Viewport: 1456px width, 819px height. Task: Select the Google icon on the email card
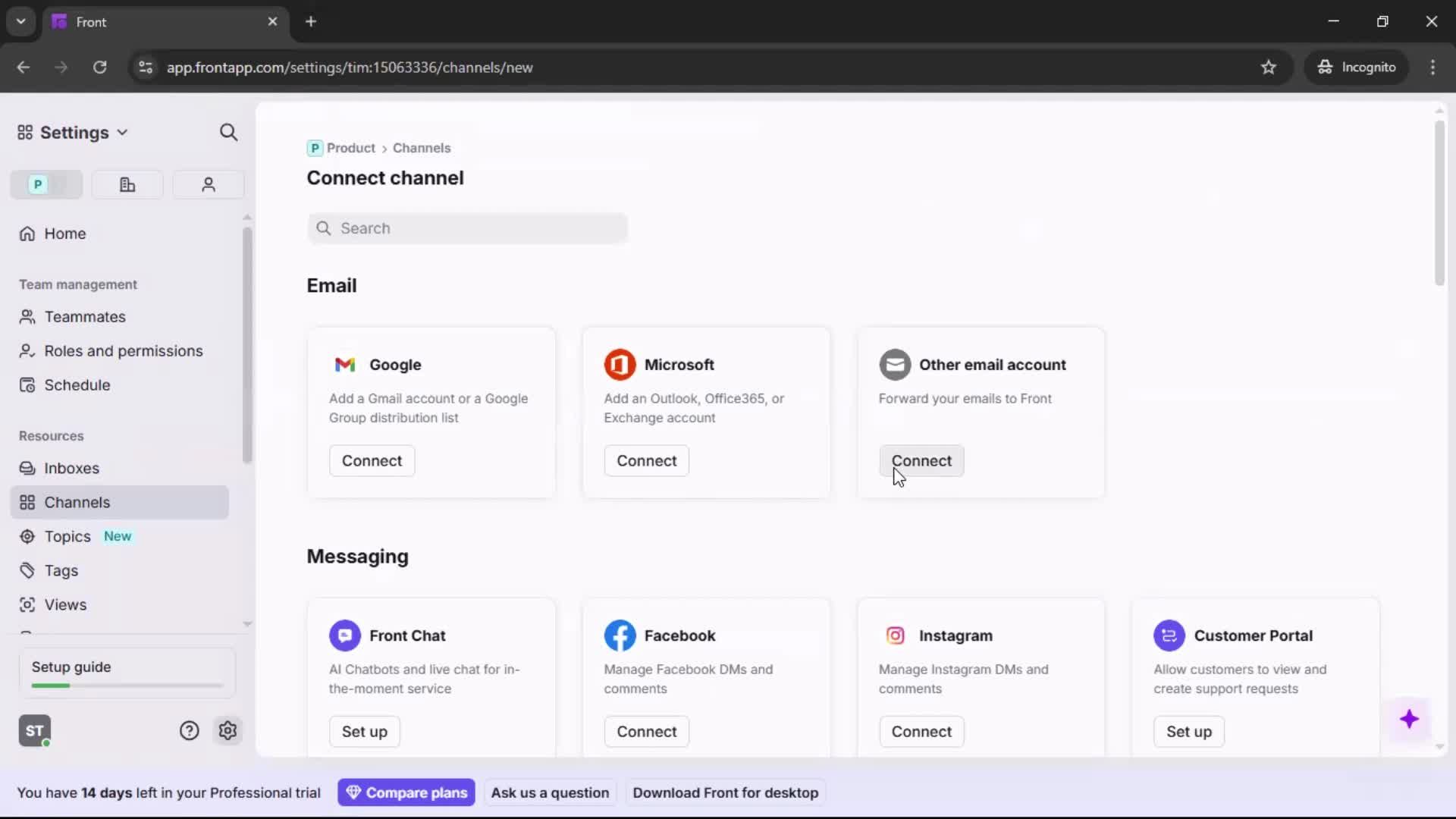pos(346,365)
